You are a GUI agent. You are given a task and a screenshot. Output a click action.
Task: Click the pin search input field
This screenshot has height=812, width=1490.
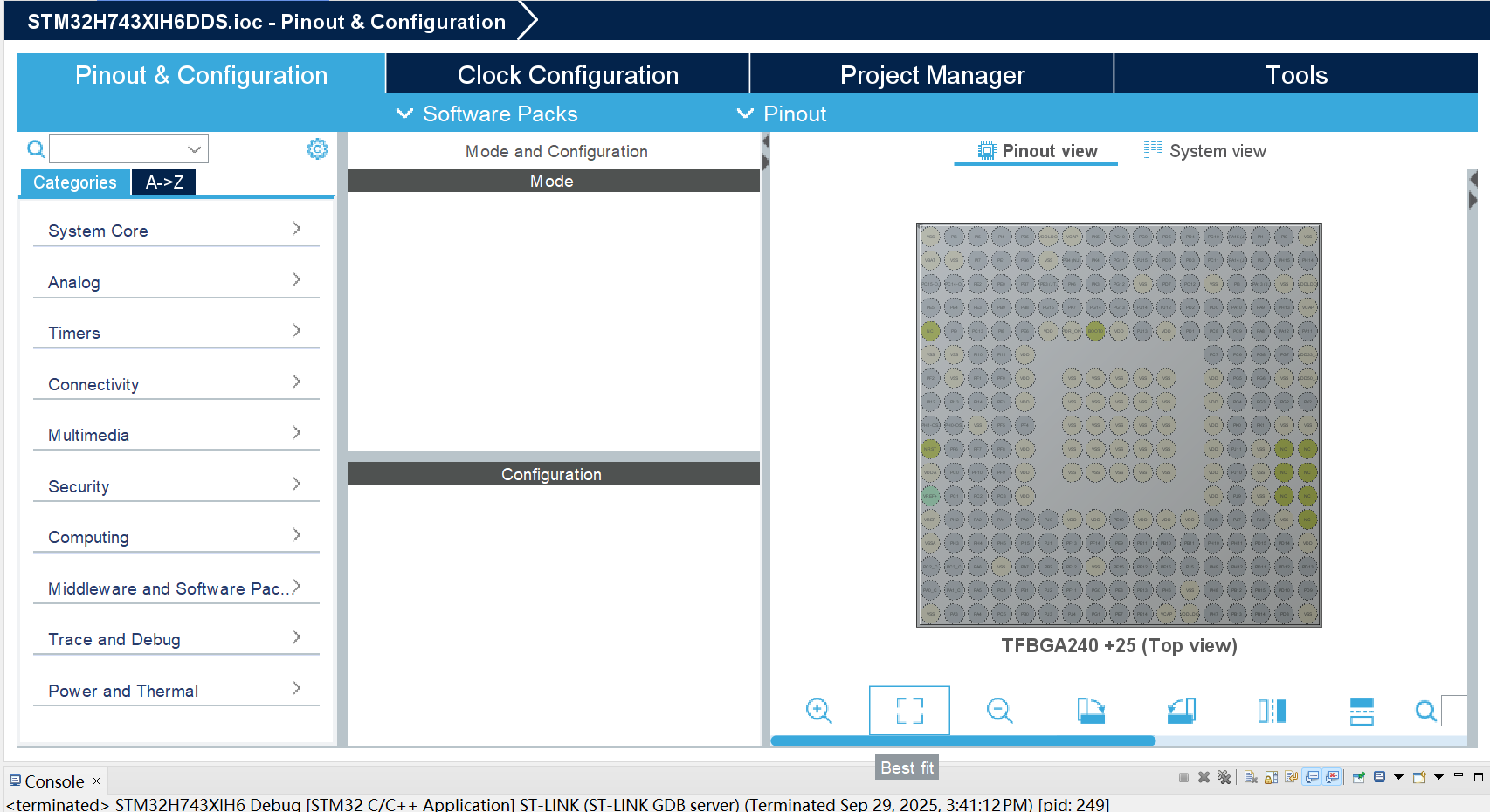coord(1454,711)
